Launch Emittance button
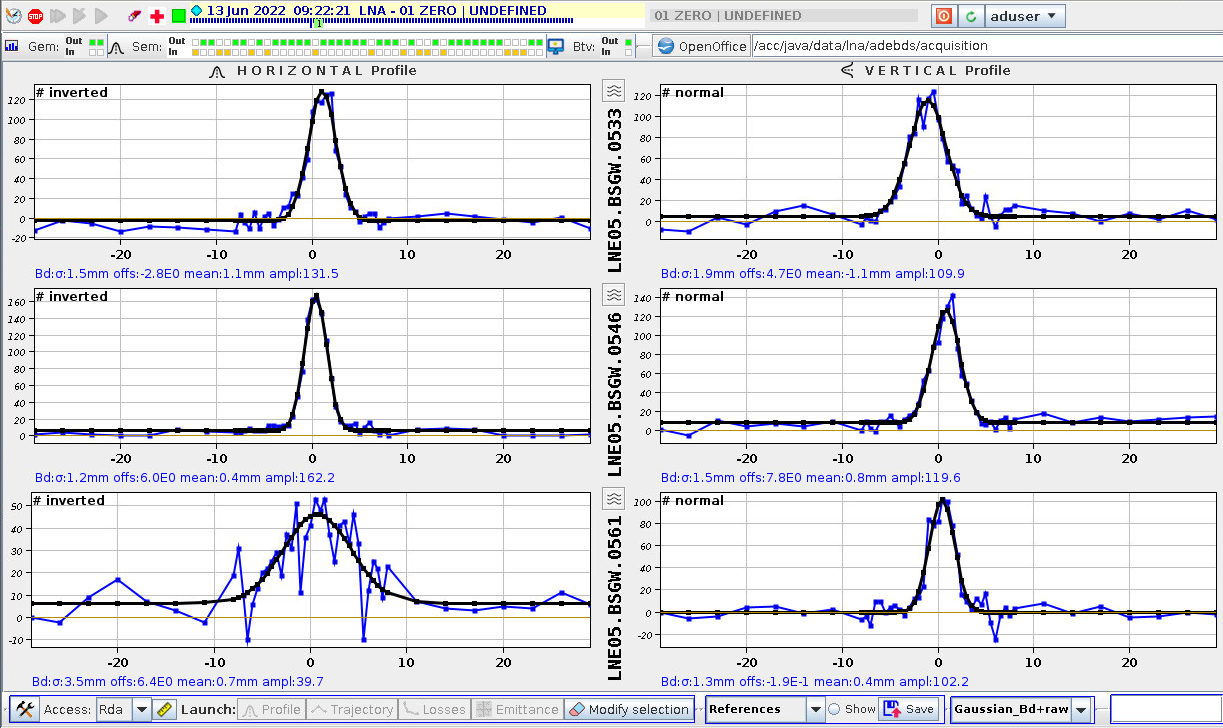Screen dimensions: 1223x728 [517, 709]
